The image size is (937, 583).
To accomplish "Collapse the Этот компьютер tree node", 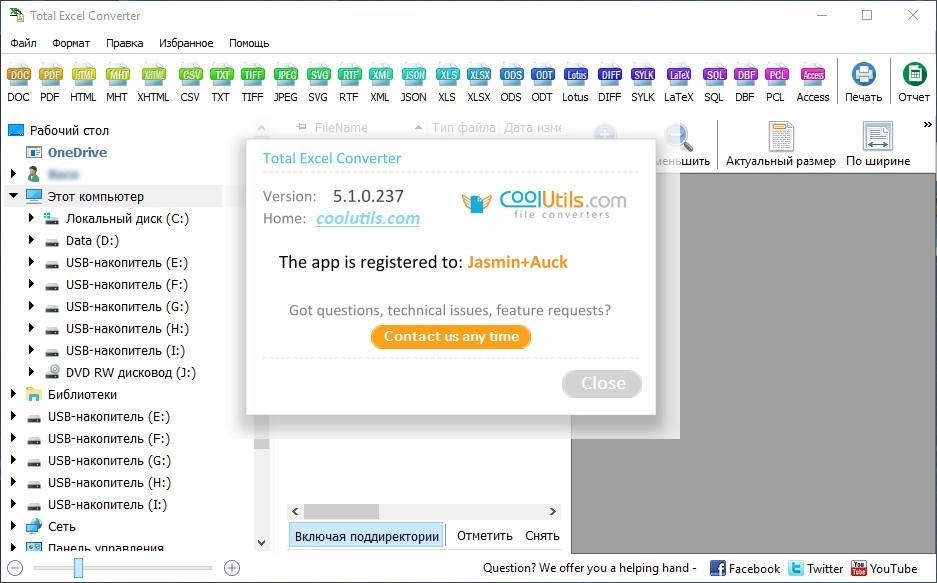I will [13, 196].
